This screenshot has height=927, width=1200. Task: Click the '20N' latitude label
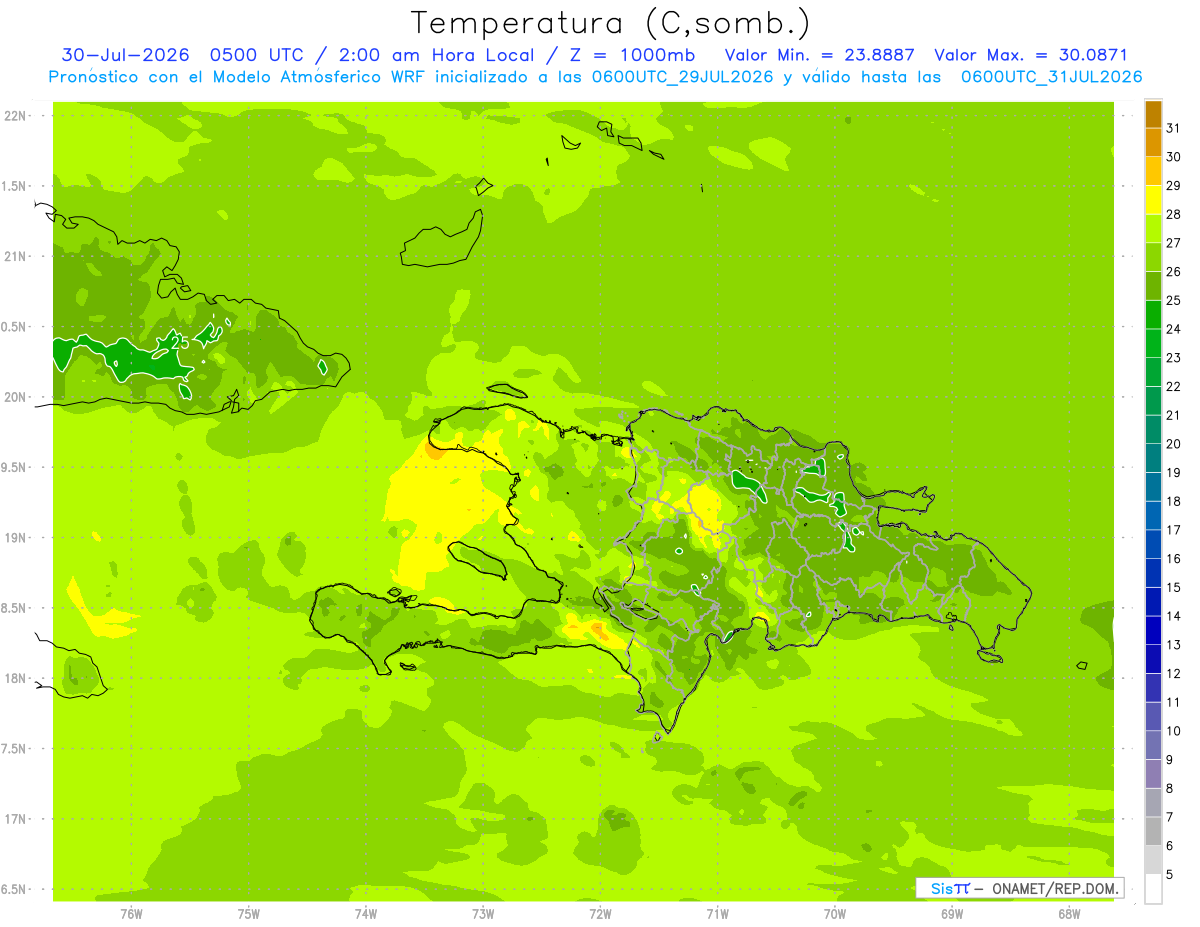click(x=16, y=397)
